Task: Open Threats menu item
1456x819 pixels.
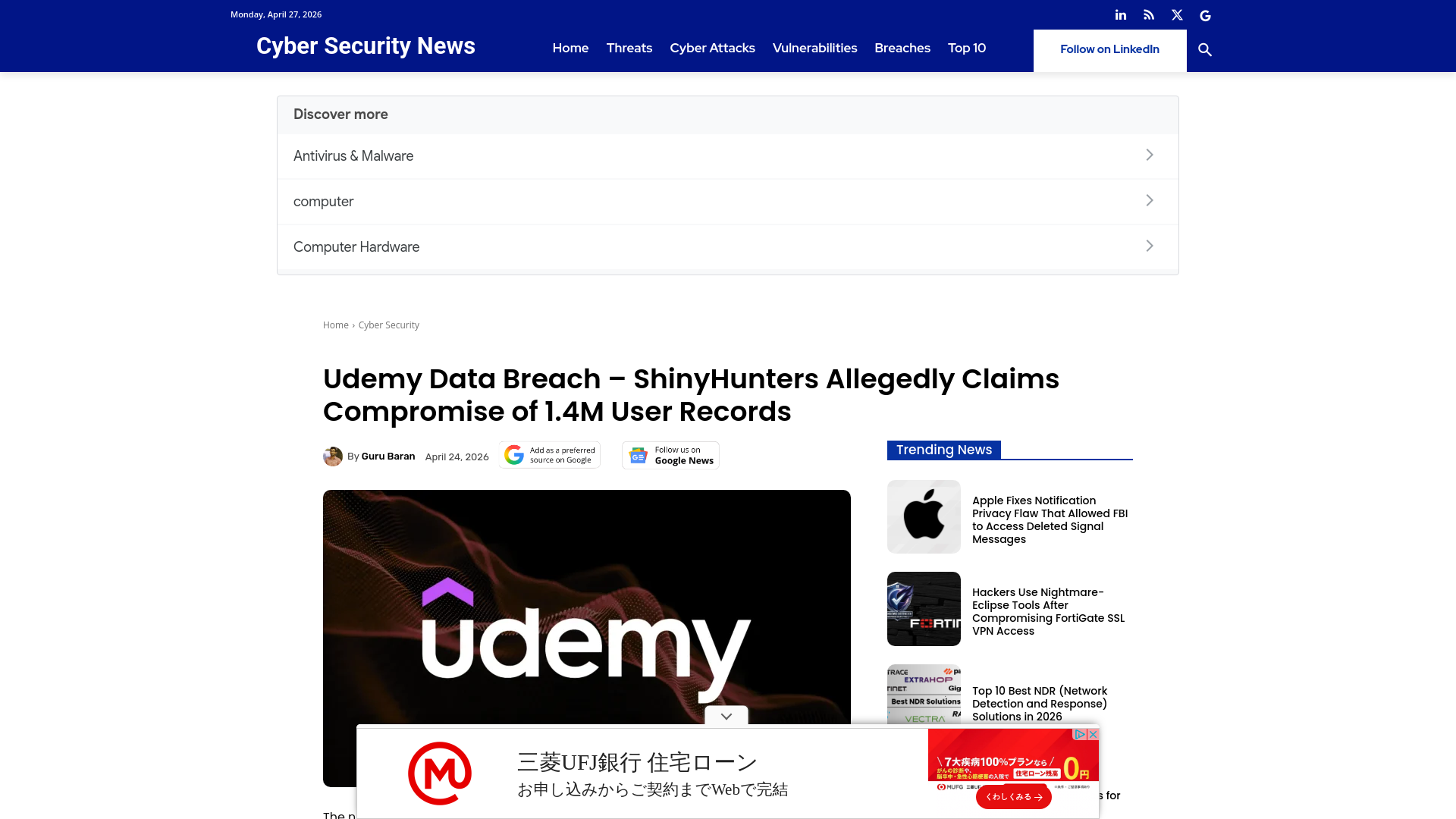Action: click(x=629, y=48)
